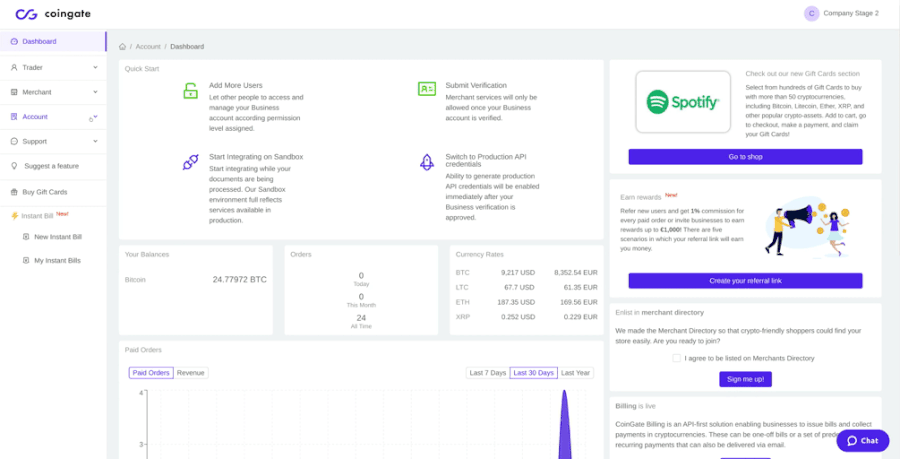Show Last 7 Days in chart

(488, 373)
